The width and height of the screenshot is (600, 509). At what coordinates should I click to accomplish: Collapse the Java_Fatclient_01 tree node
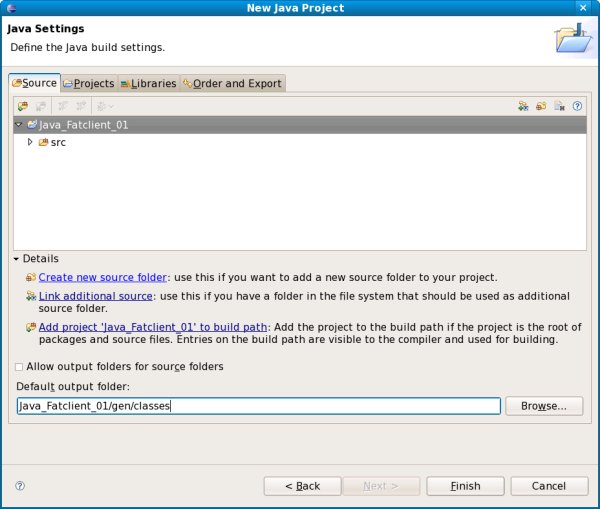coord(19,125)
